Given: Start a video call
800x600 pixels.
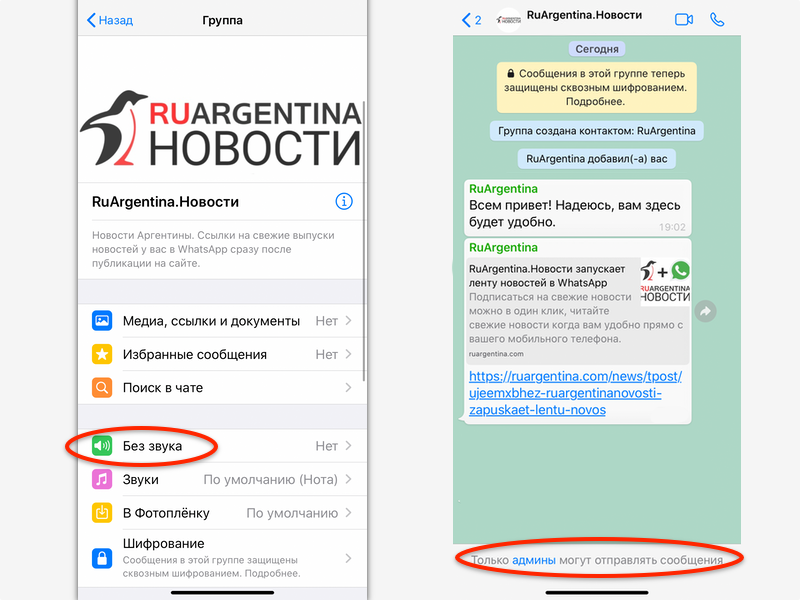Looking at the screenshot, I should 684,20.
